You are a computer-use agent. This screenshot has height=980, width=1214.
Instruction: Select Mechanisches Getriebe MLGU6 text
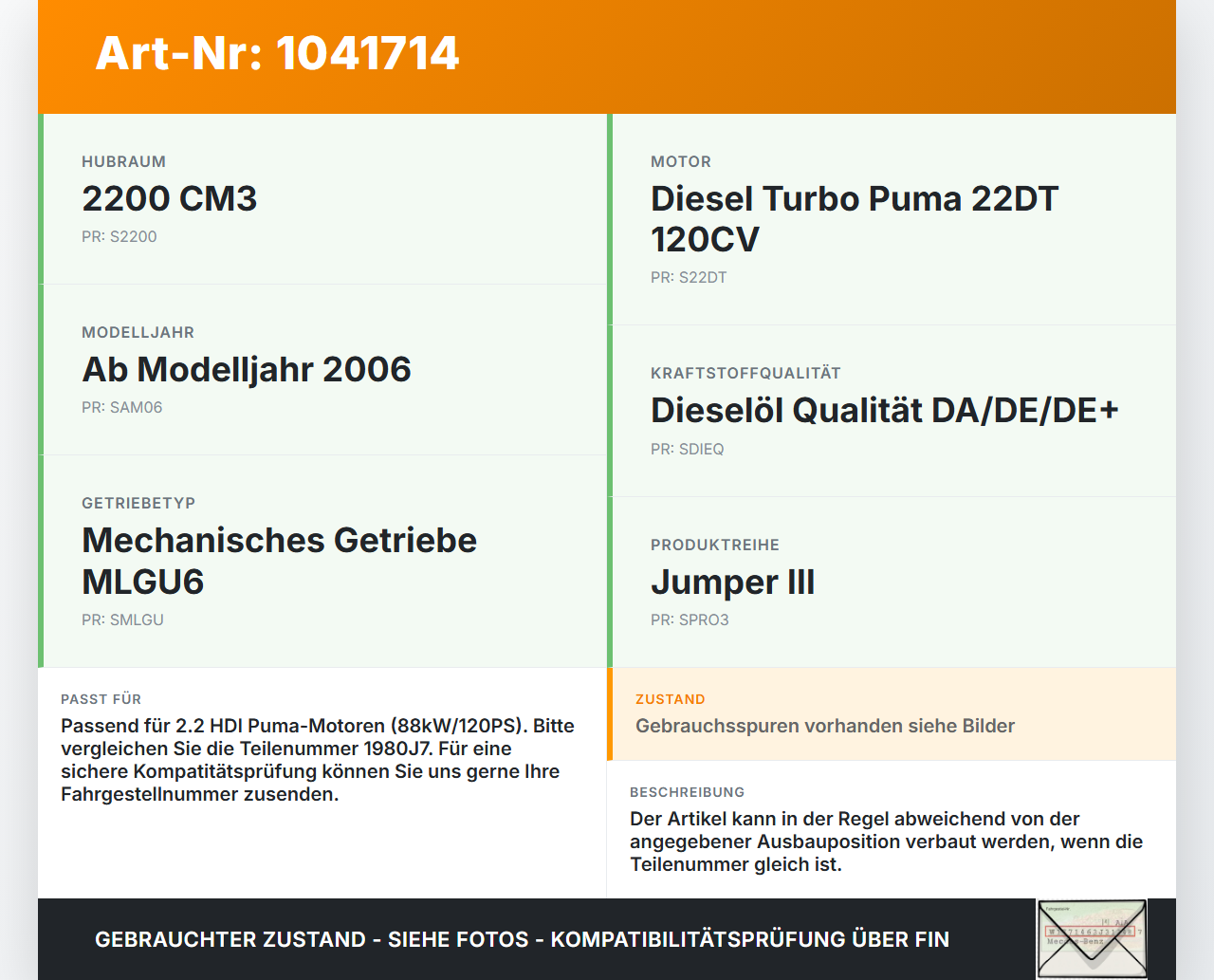[280, 561]
